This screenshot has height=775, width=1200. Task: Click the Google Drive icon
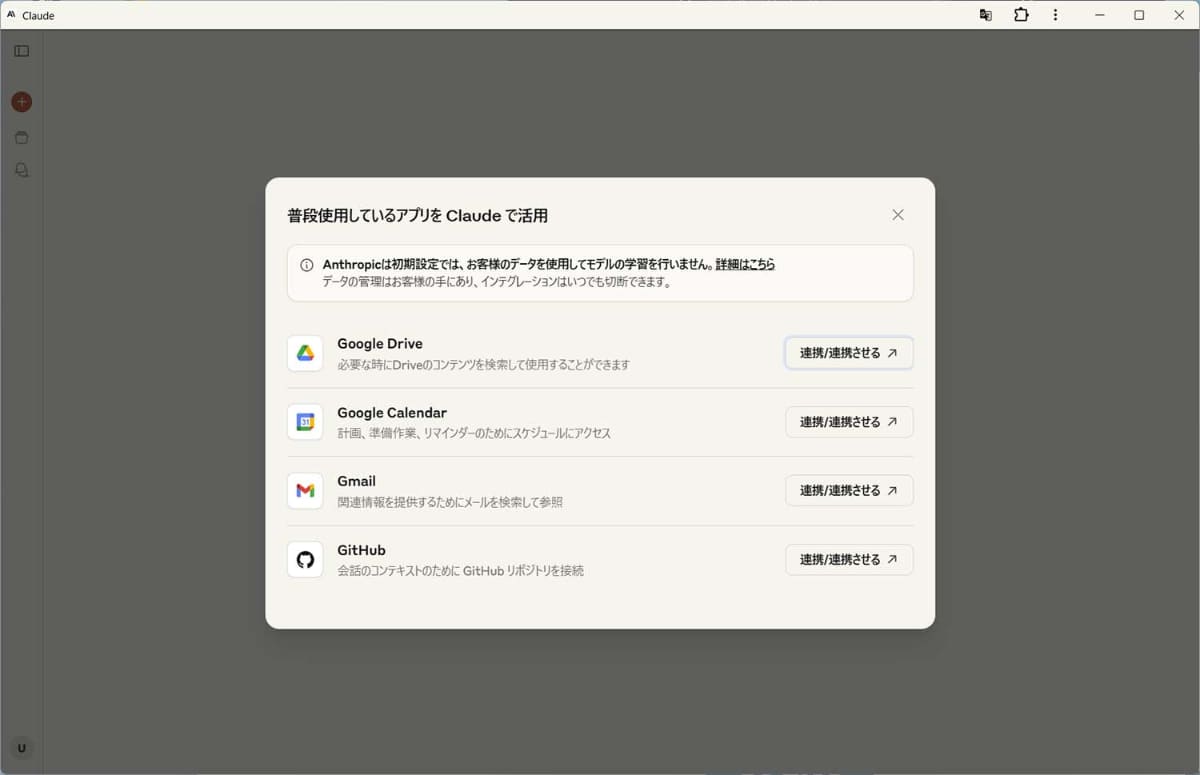pyautogui.click(x=305, y=353)
